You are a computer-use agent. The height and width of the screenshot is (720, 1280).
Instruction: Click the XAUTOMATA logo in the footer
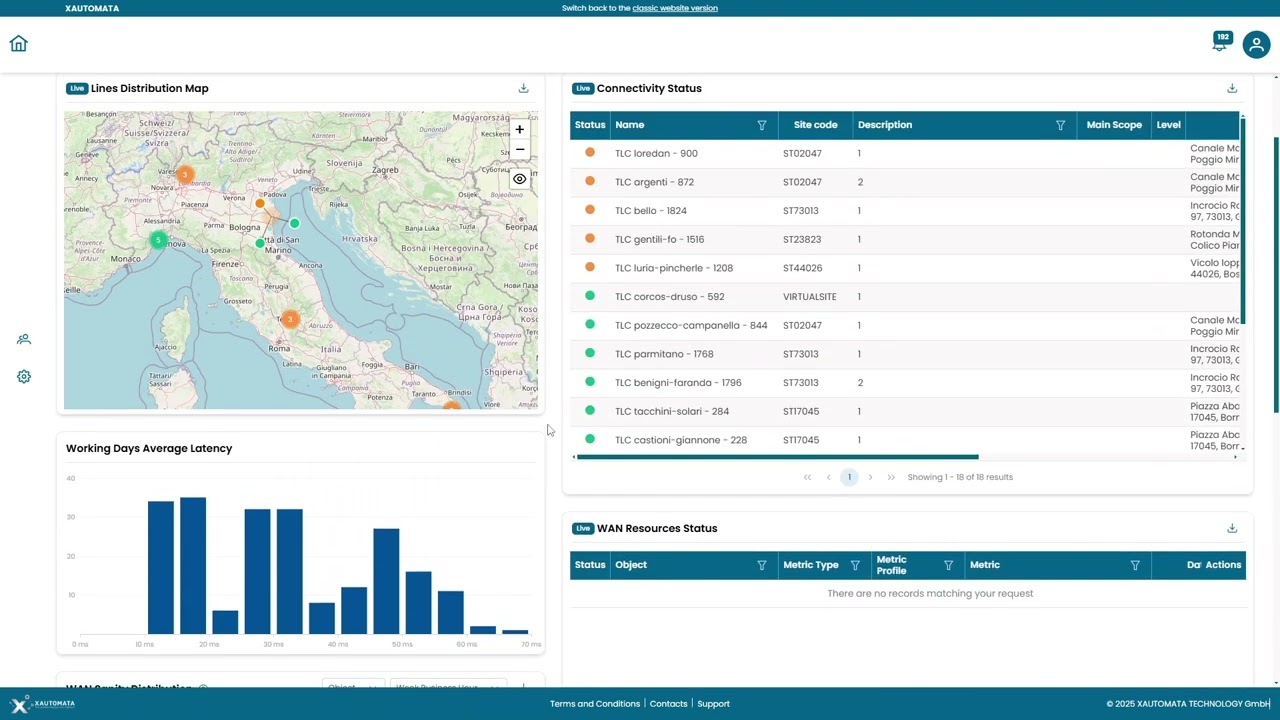pyautogui.click(x=43, y=704)
